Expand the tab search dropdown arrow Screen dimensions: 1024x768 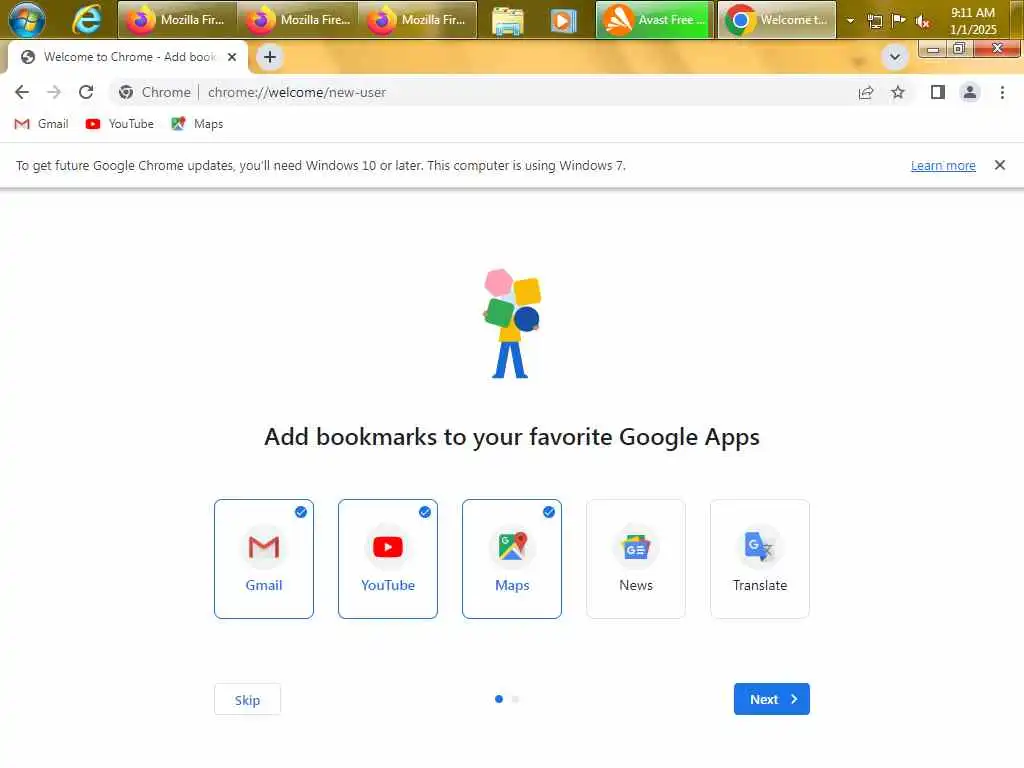pos(895,57)
